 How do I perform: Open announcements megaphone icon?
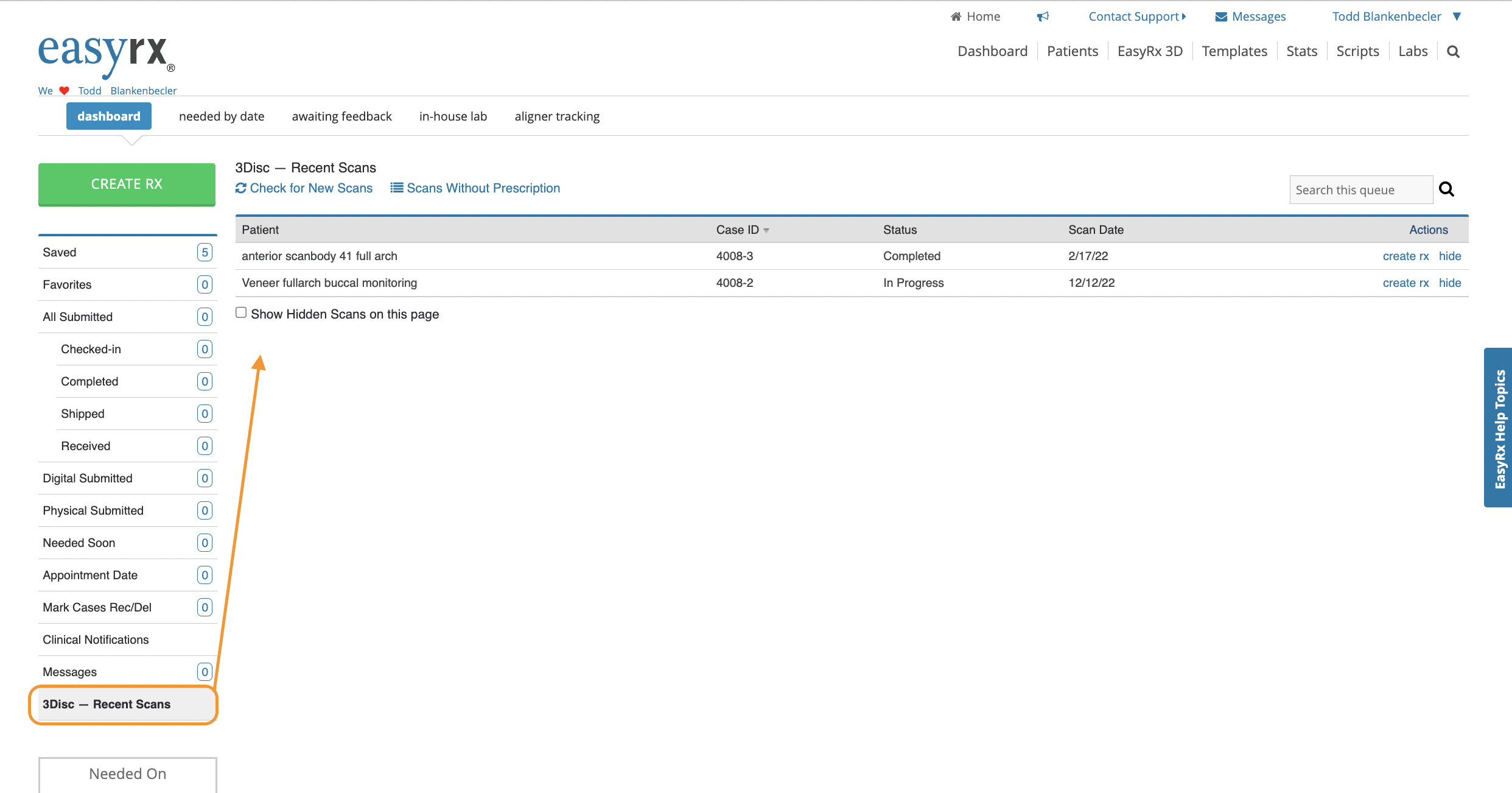1043,16
